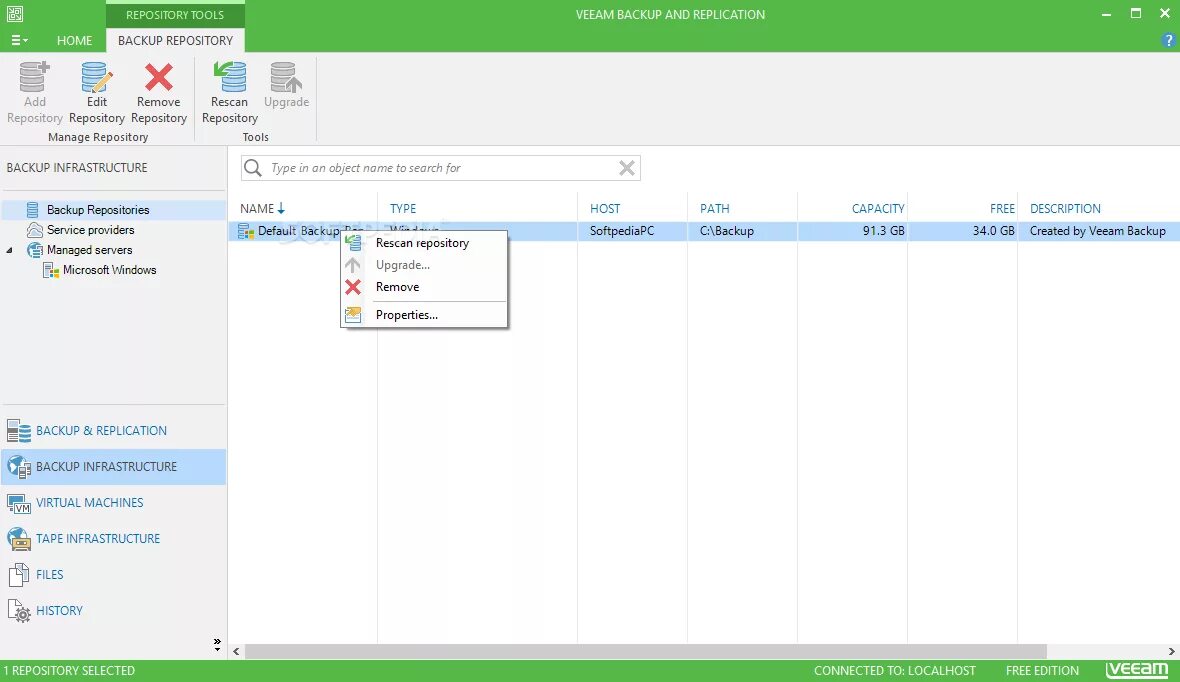Click the Add Repository ribbon icon
This screenshot has width=1180, height=682.
click(x=35, y=77)
